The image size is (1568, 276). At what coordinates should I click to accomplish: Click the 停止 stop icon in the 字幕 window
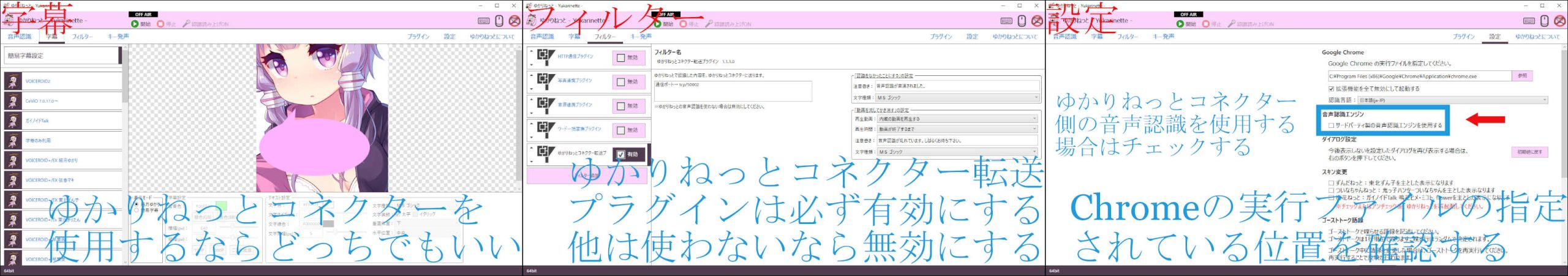pos(160,24)
